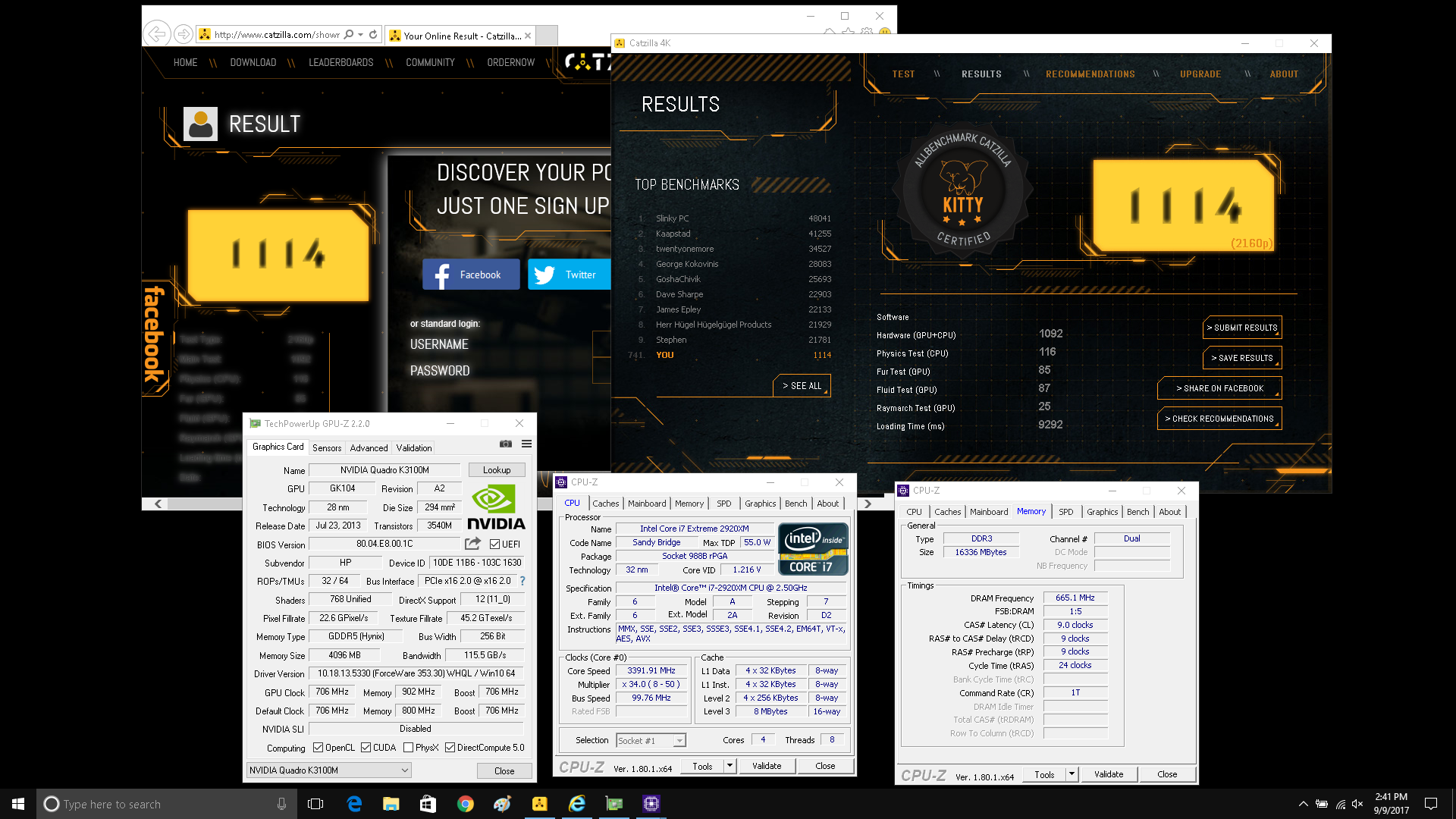
Task: Click SUBMIT RESULTS in Catzilla
Action: pyautogui.click(x=1242, y=328)
